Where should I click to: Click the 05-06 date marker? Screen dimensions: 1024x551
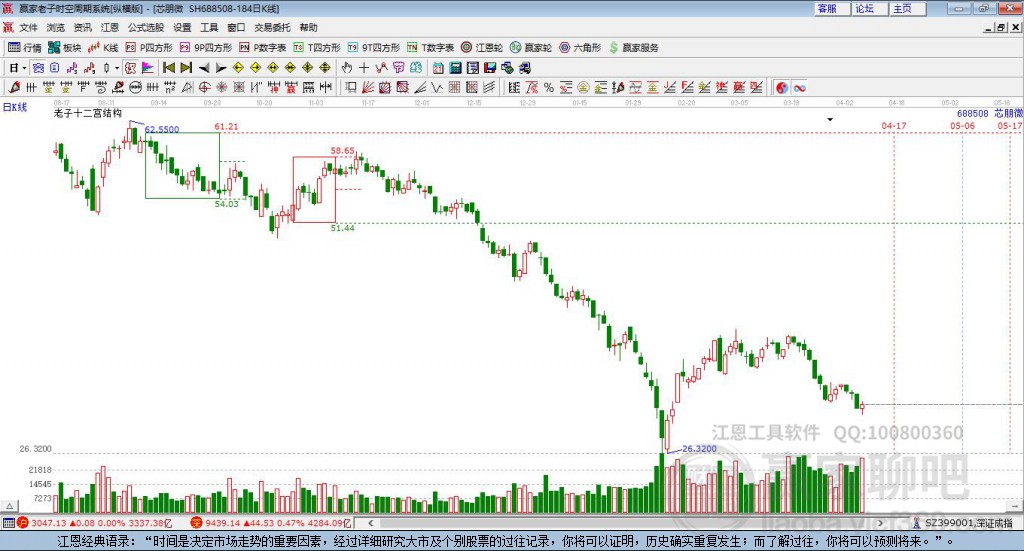[x=963, y=125]
